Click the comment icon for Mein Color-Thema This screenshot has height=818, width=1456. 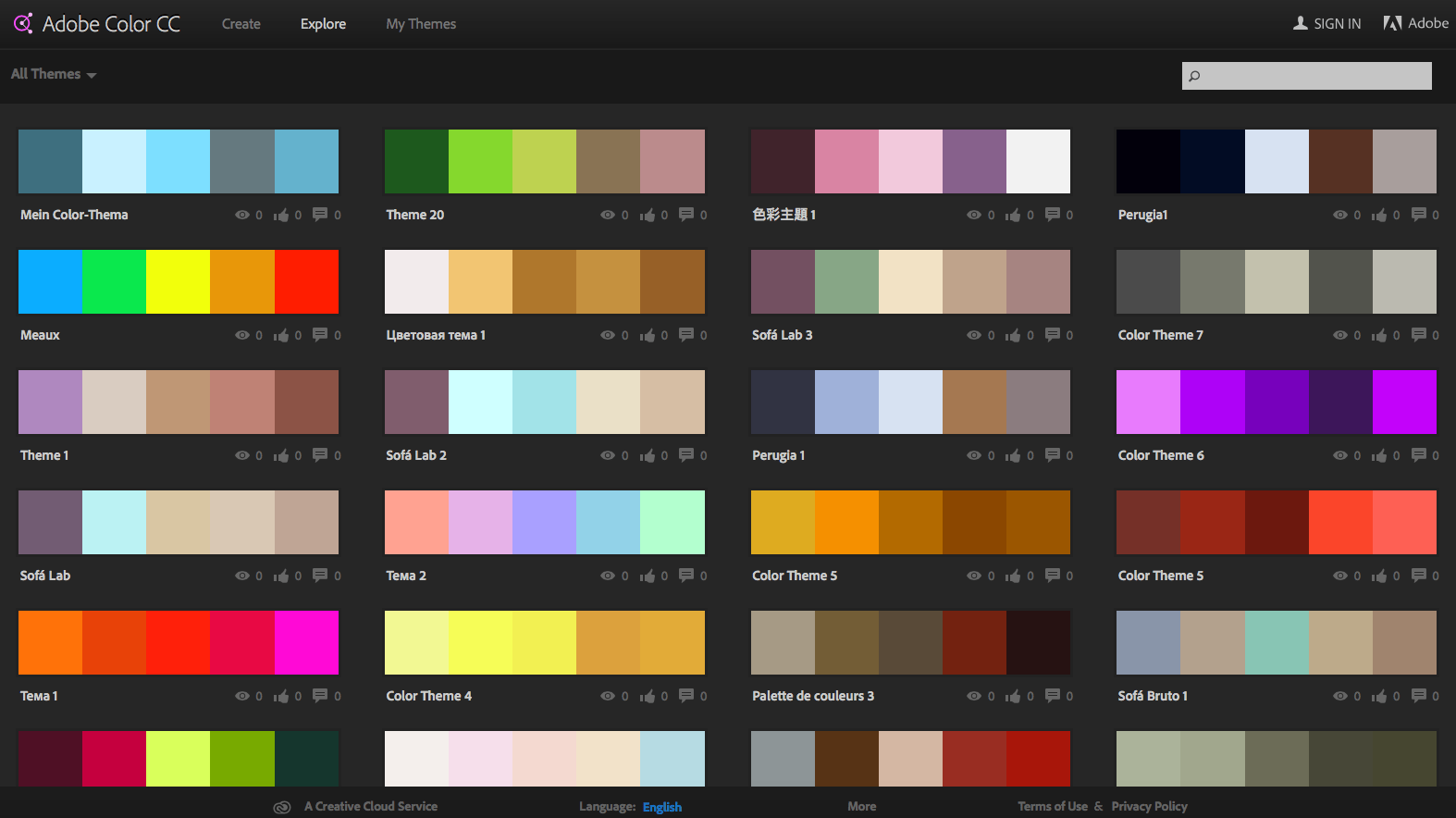[x=320, y=215]
